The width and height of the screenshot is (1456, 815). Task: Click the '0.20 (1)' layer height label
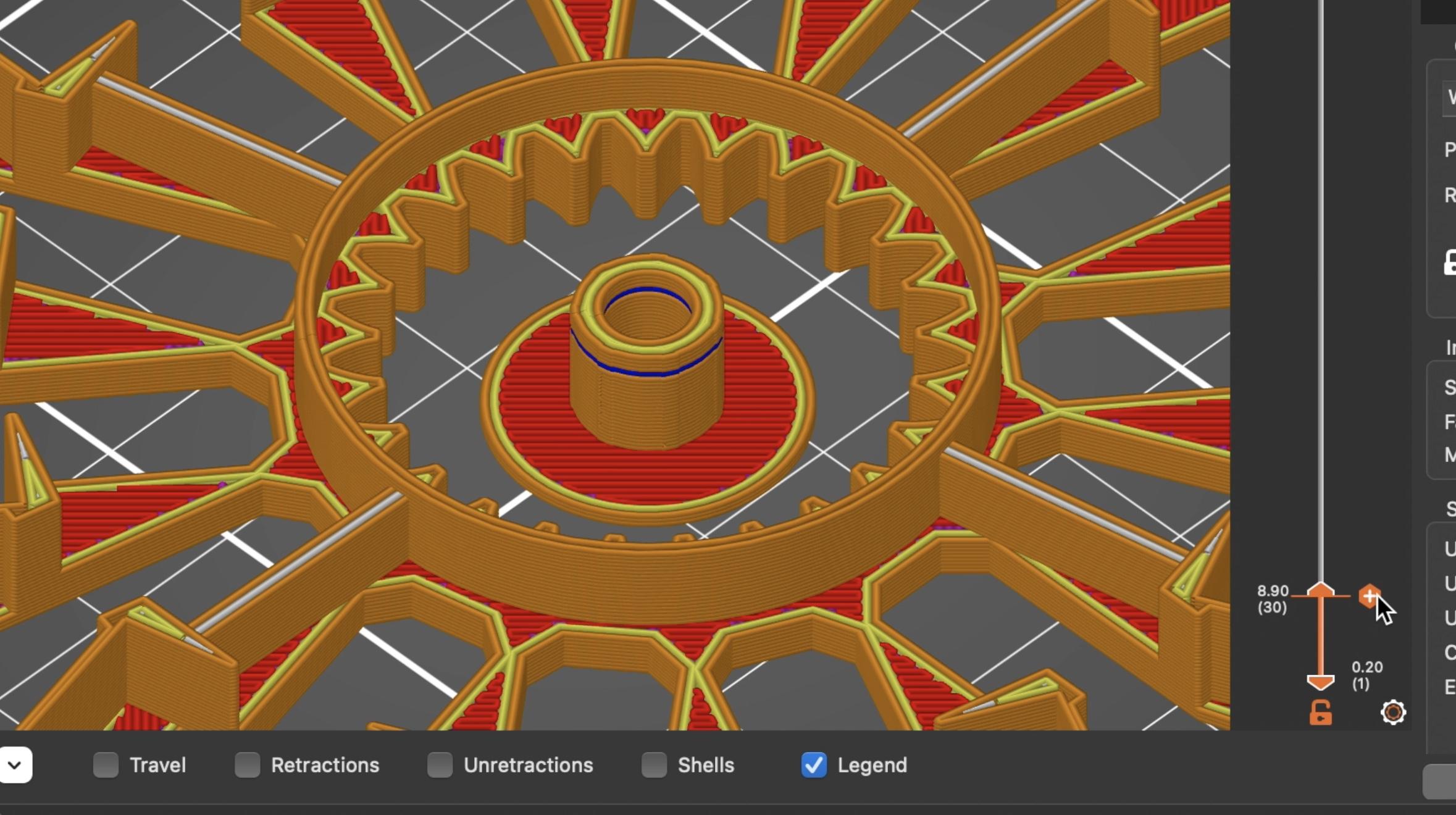[x=1368, y=675]
